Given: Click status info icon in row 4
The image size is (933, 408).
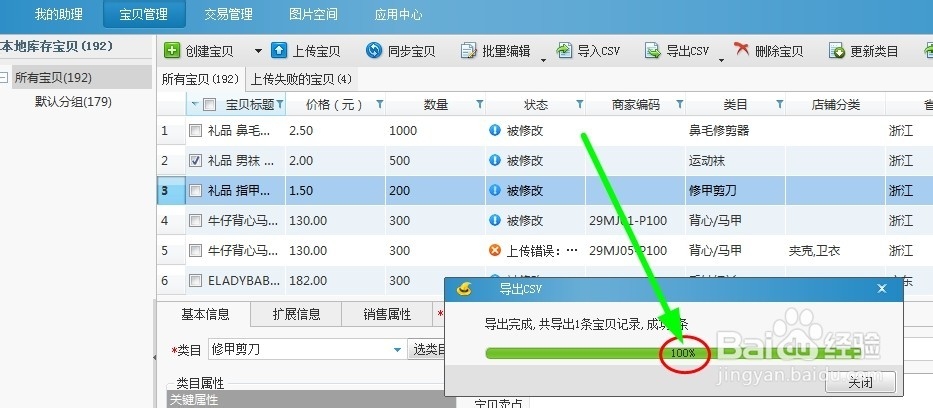Looking at the screenshot, I should [494, 220].
